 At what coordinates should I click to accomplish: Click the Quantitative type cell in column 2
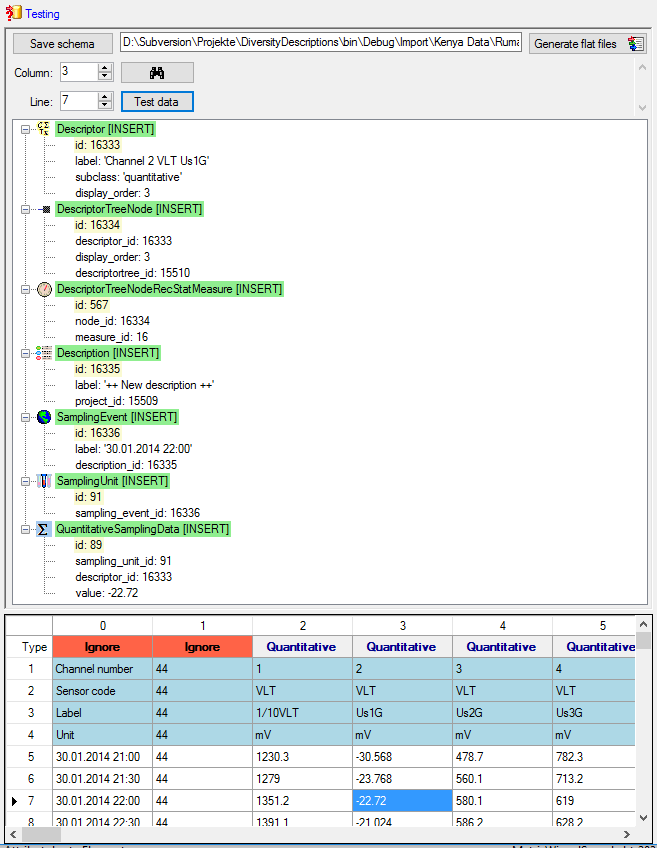pyautogui.click(x=302, y=647)
